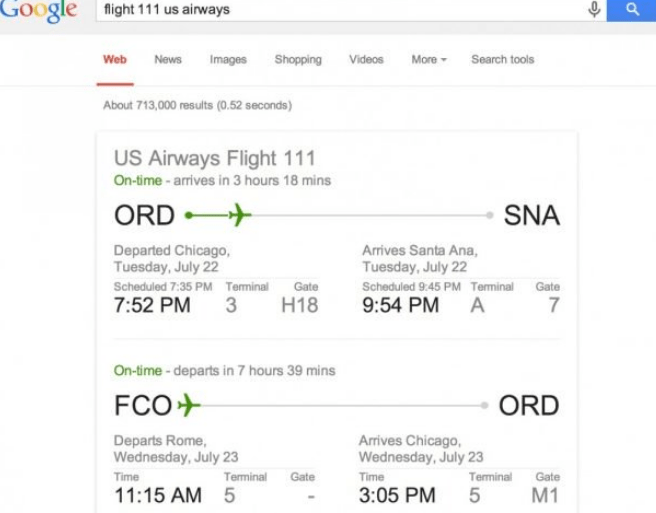Click the H18 gate label
This screenshot has height=513, width=656.
[299, 305]
